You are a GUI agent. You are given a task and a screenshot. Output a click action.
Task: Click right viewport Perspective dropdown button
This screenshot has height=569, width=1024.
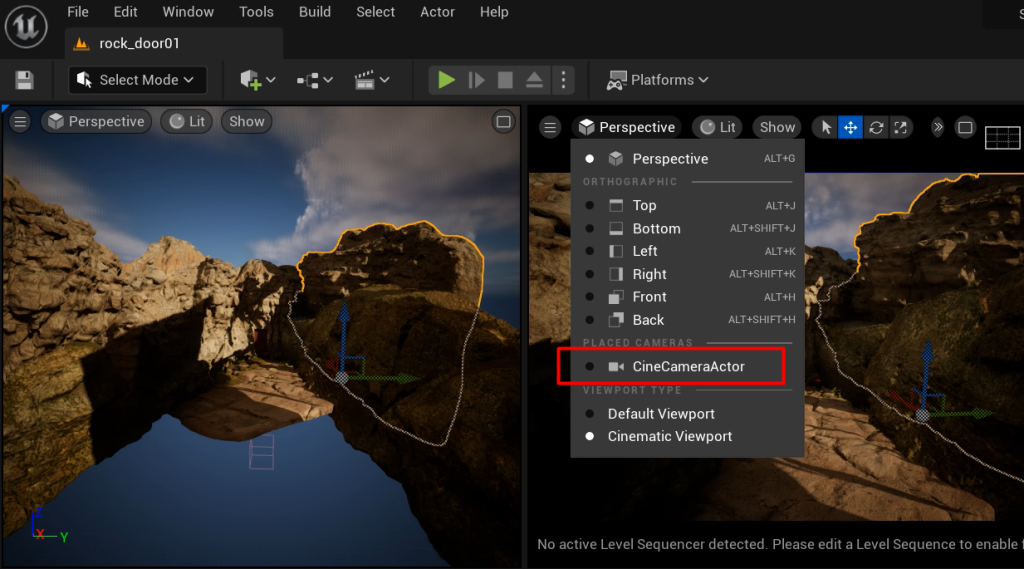[x=627, y=127]
